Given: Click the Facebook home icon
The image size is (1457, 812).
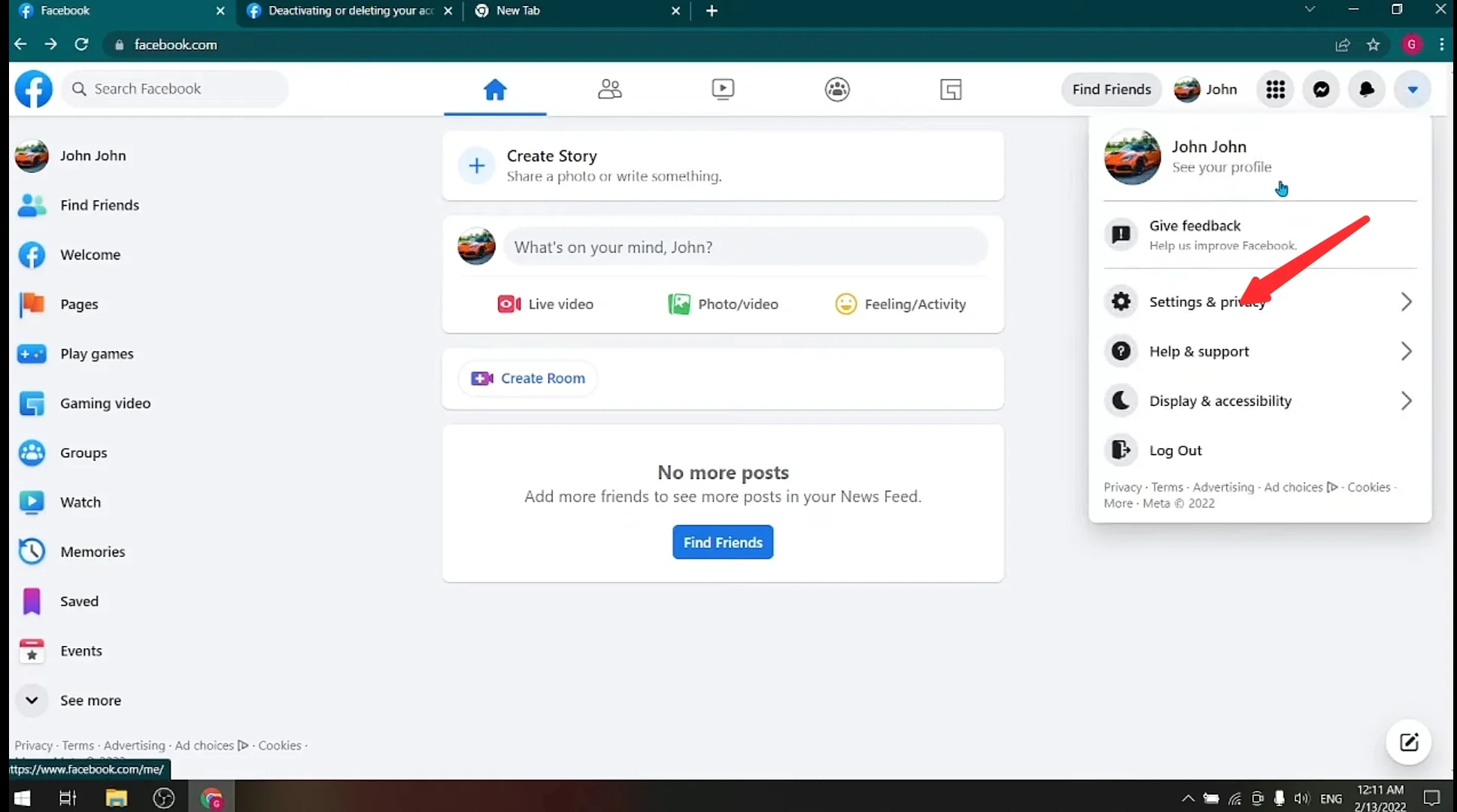Looking at the screenshot, I should tap(494, 89).
